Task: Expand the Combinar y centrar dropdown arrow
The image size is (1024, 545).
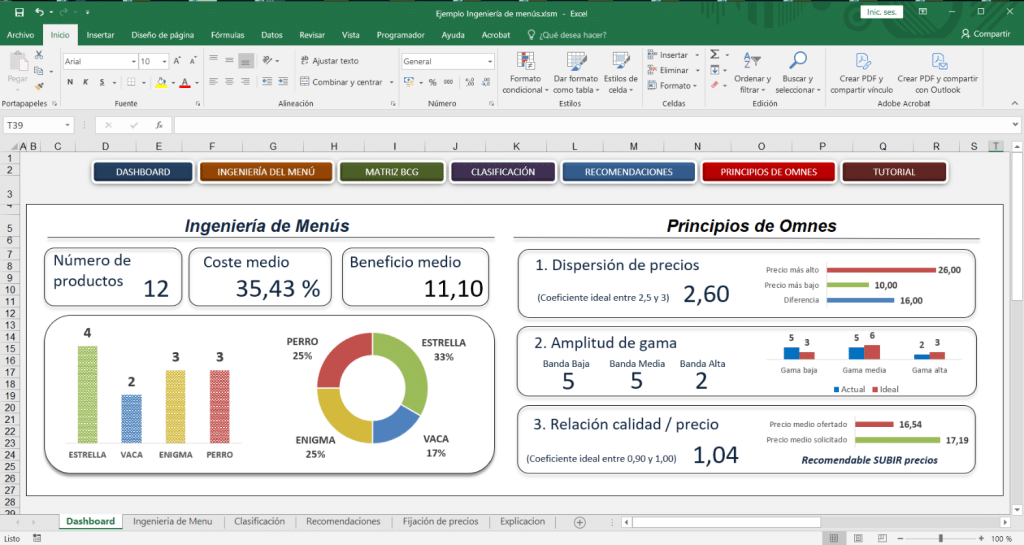Action: click(x=391, y=82)
